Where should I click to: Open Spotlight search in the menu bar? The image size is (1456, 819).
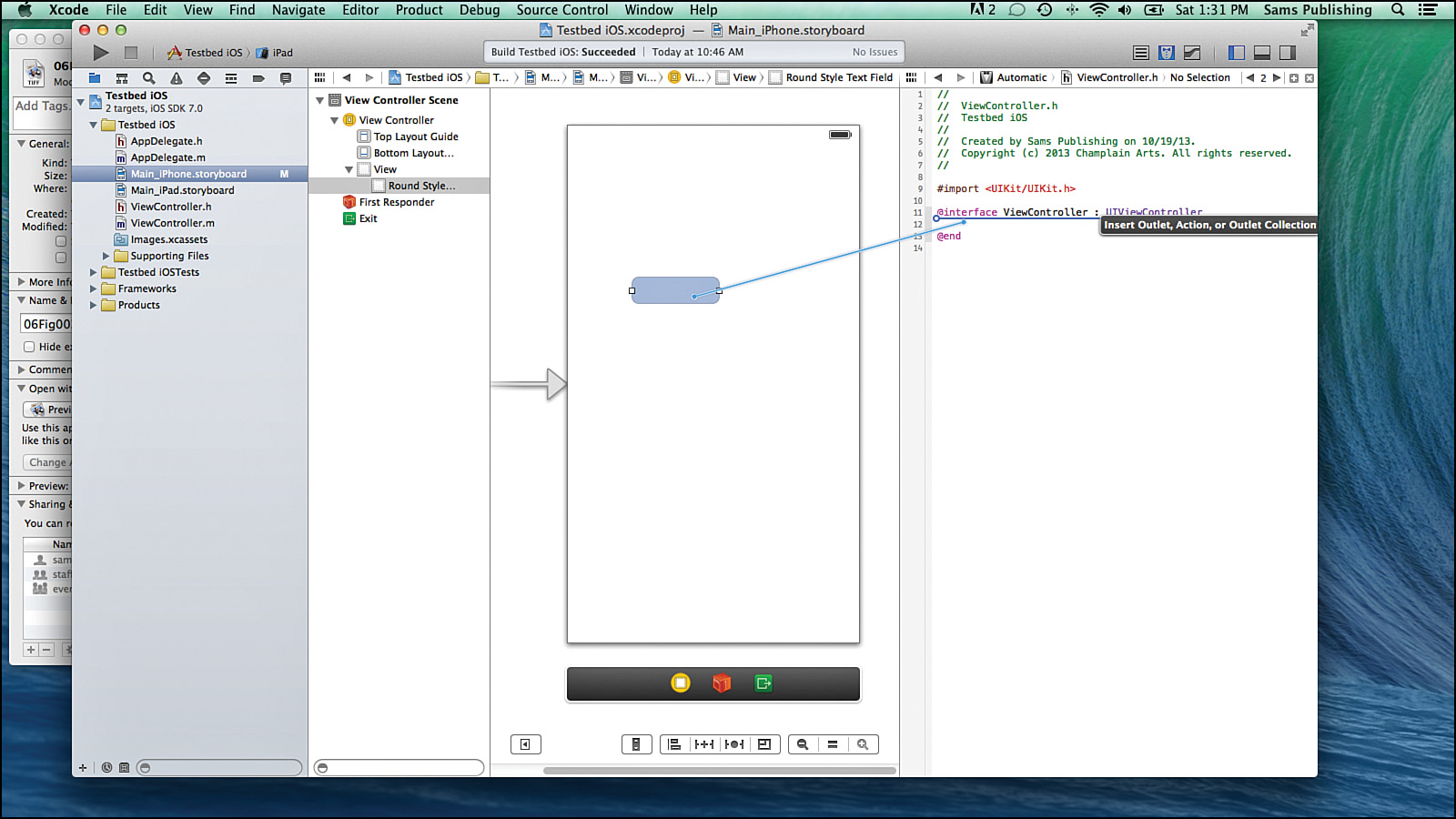(1398, 10)
